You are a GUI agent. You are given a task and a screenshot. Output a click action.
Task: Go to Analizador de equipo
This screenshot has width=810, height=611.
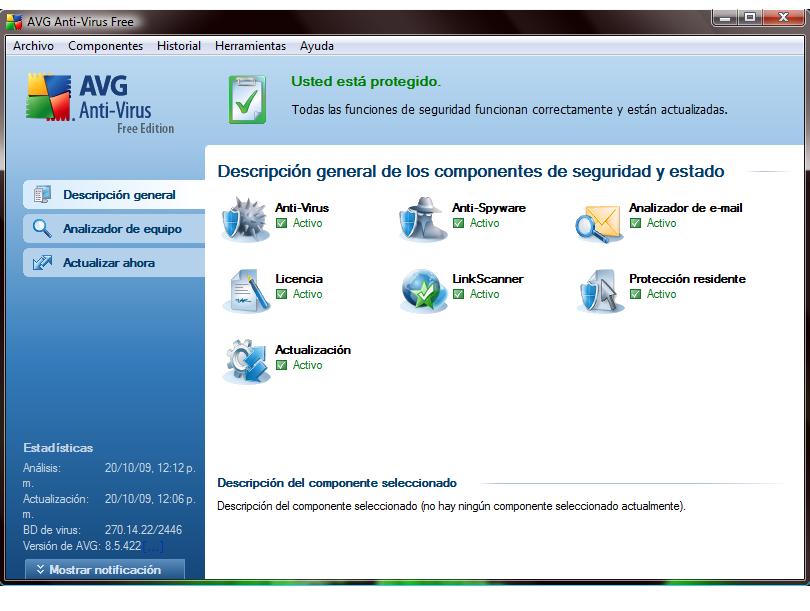(114, 228)
